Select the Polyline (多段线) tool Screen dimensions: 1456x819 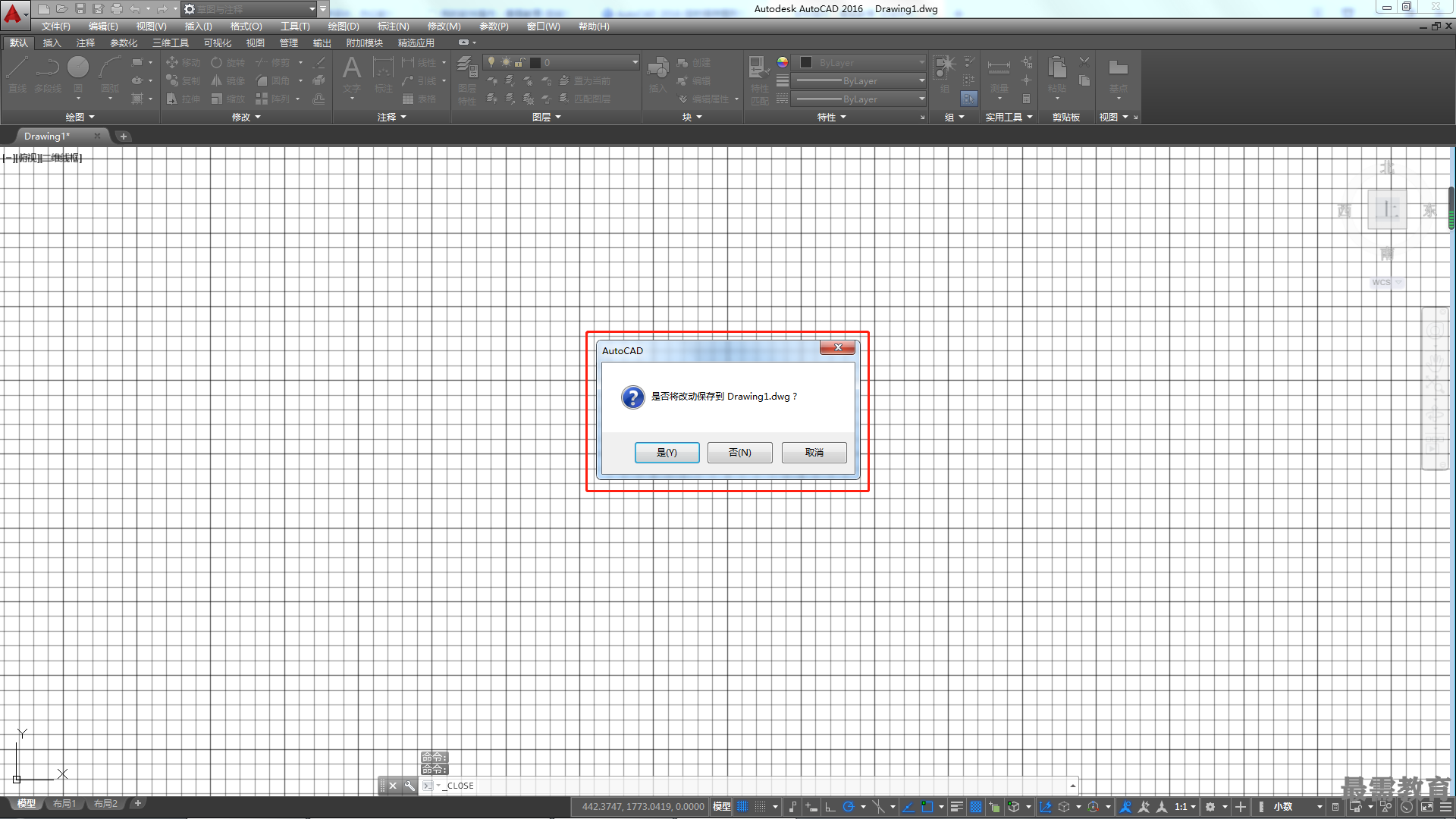click(48, 74)
